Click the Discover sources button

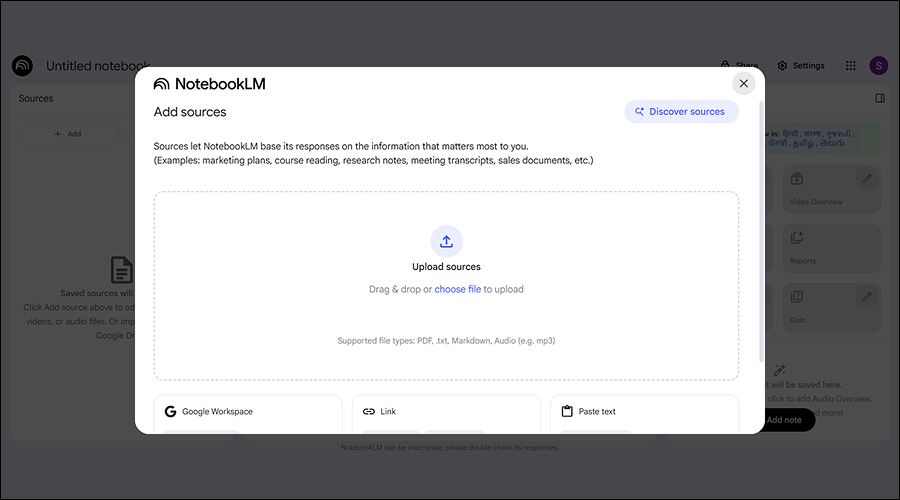(681, 112)
